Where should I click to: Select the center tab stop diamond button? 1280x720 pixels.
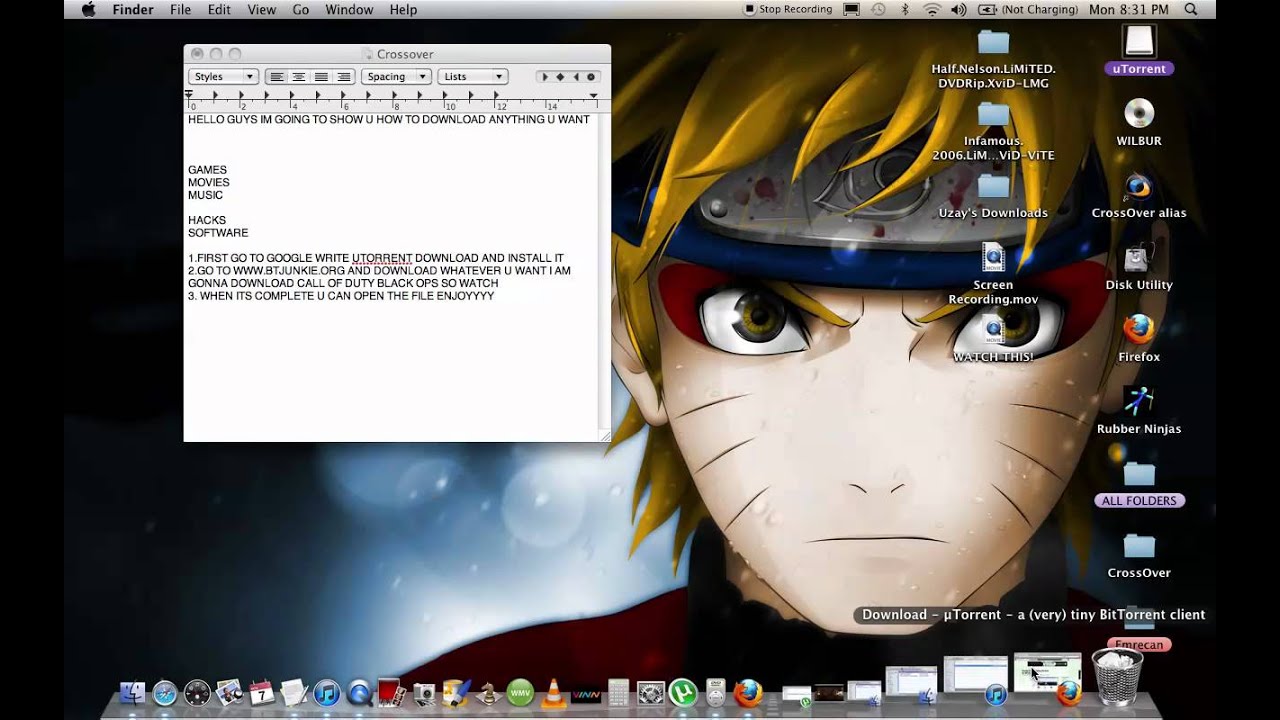click(x=560, y=77)
